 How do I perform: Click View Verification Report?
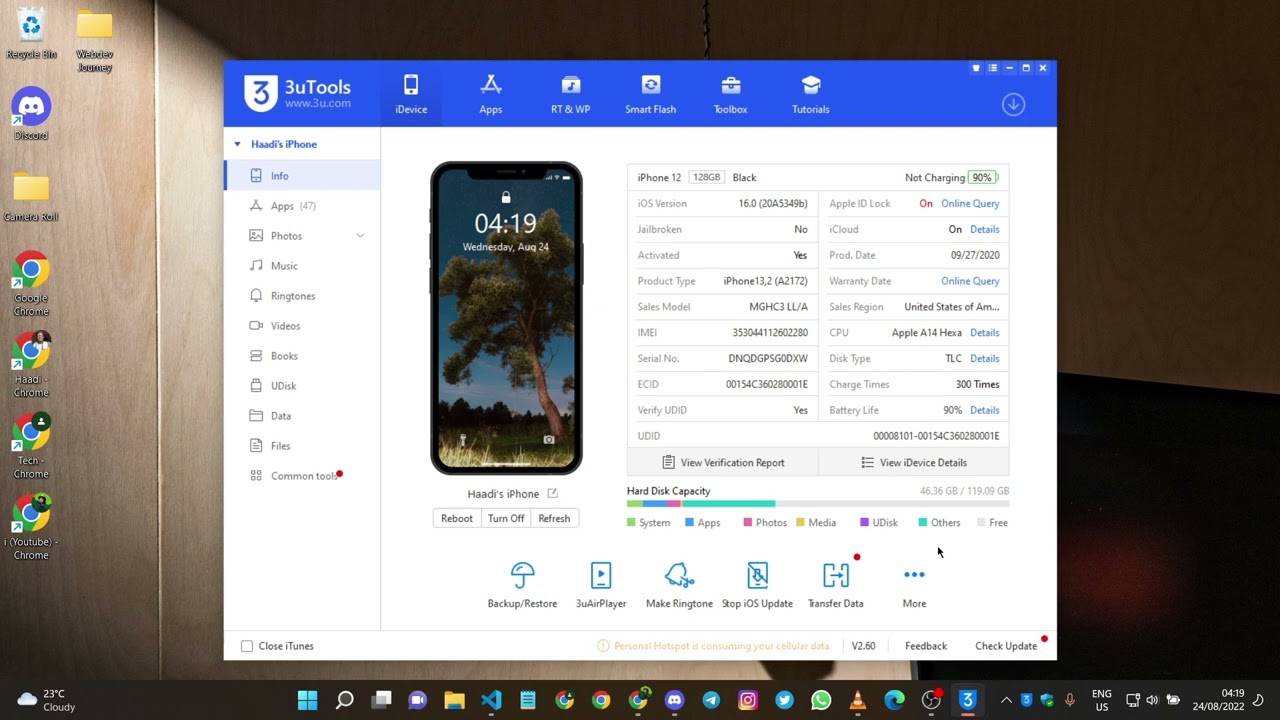[723, 463]
